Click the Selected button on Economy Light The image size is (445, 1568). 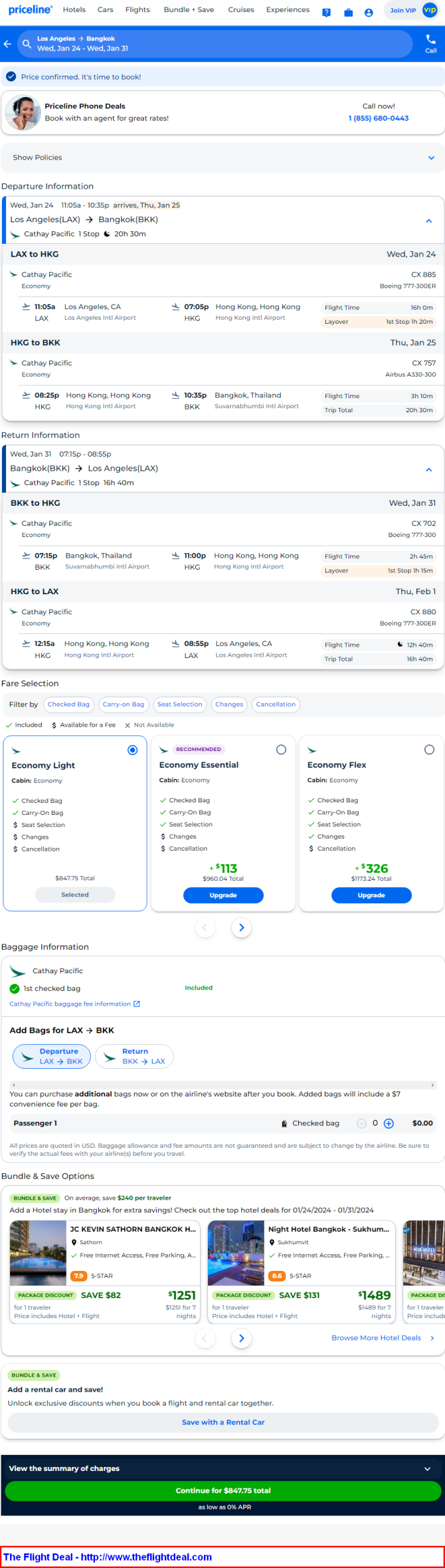point(75,895)
